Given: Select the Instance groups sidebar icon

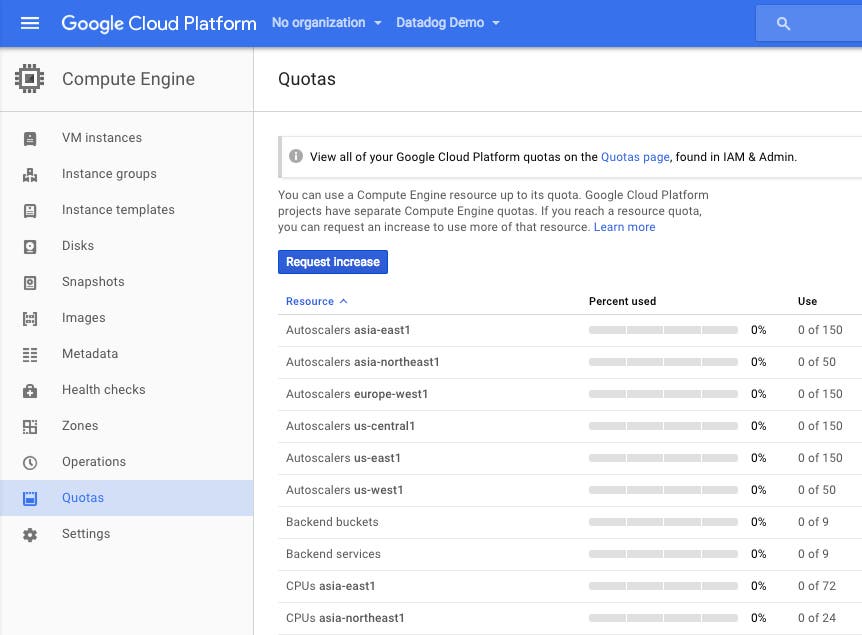Looking at the screenshot, I should 31,174.
